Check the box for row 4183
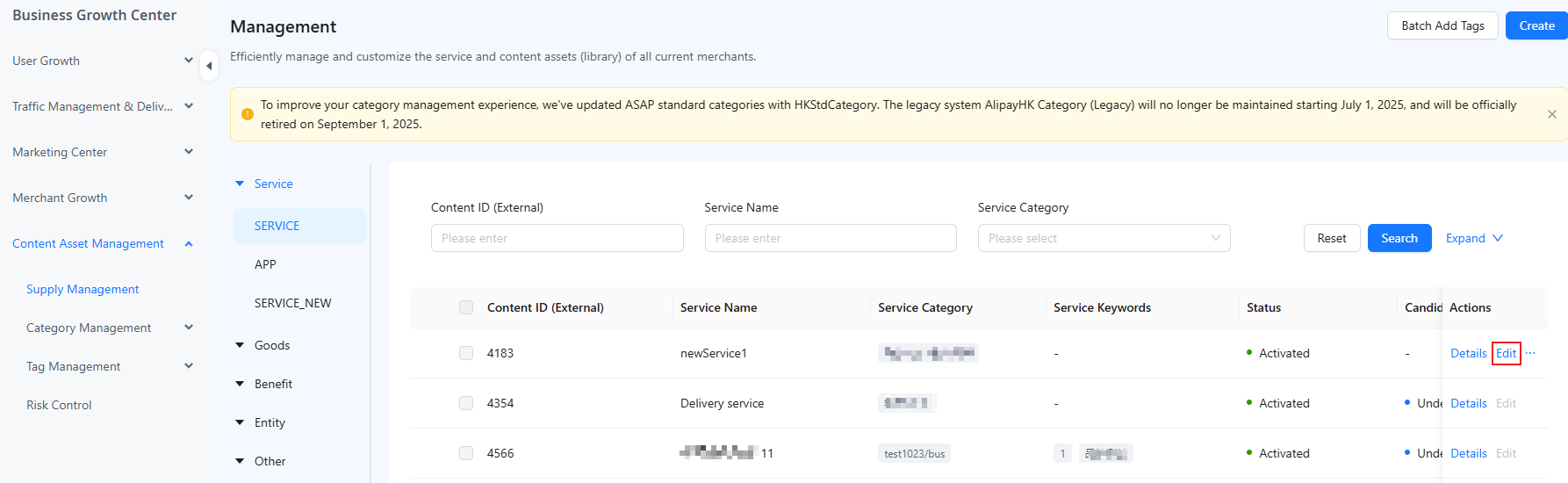Image resolution: width=1568 pixels, height=483 pixels. coord(466,353)
